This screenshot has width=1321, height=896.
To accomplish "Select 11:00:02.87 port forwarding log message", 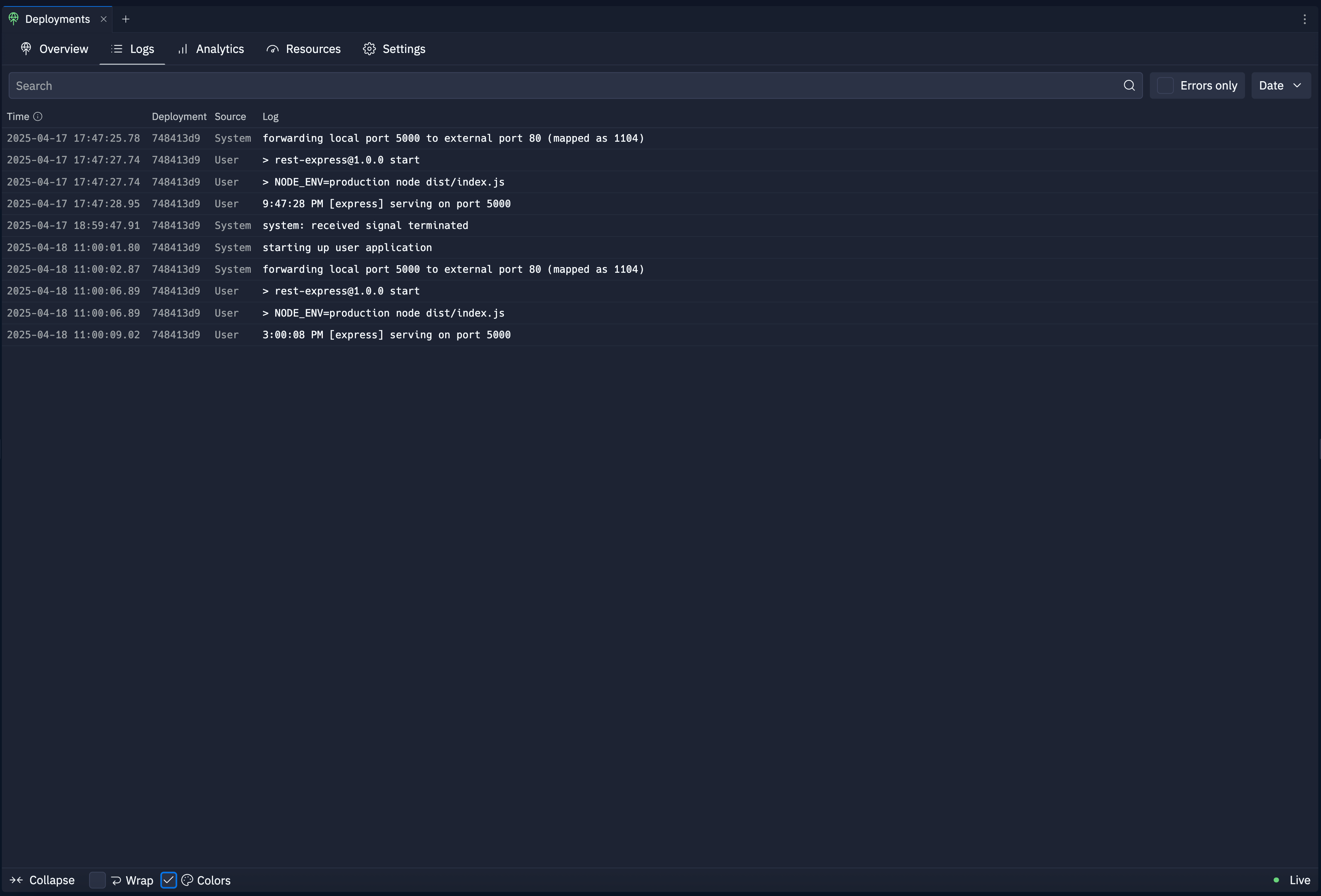I will pos(454,269).
